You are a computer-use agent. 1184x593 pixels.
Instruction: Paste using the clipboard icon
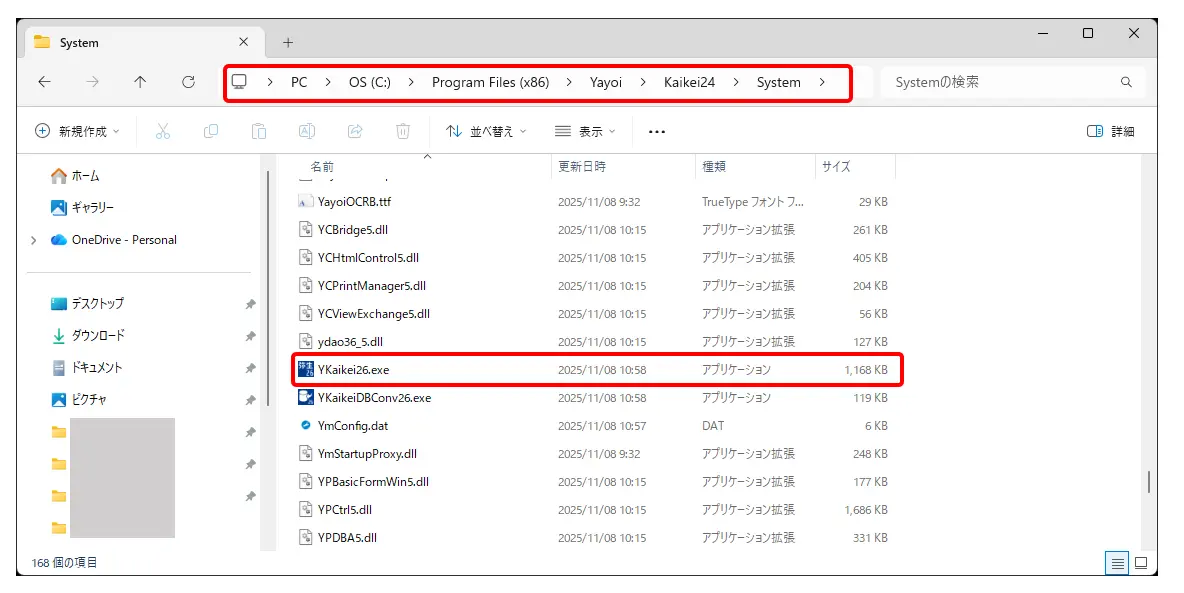point(259,131)
